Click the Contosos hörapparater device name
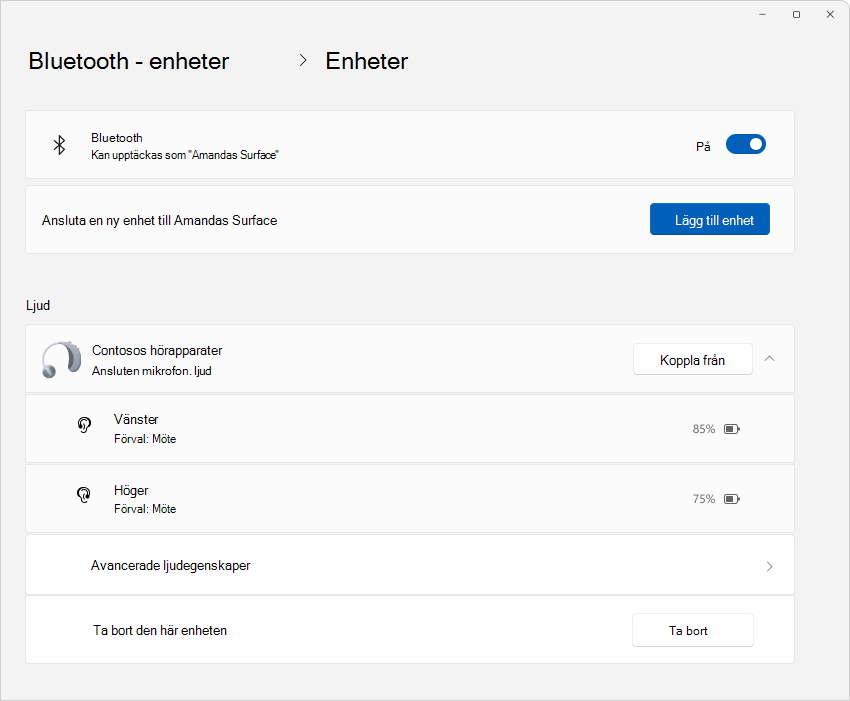850x701 pixels. tap(157, 350)
